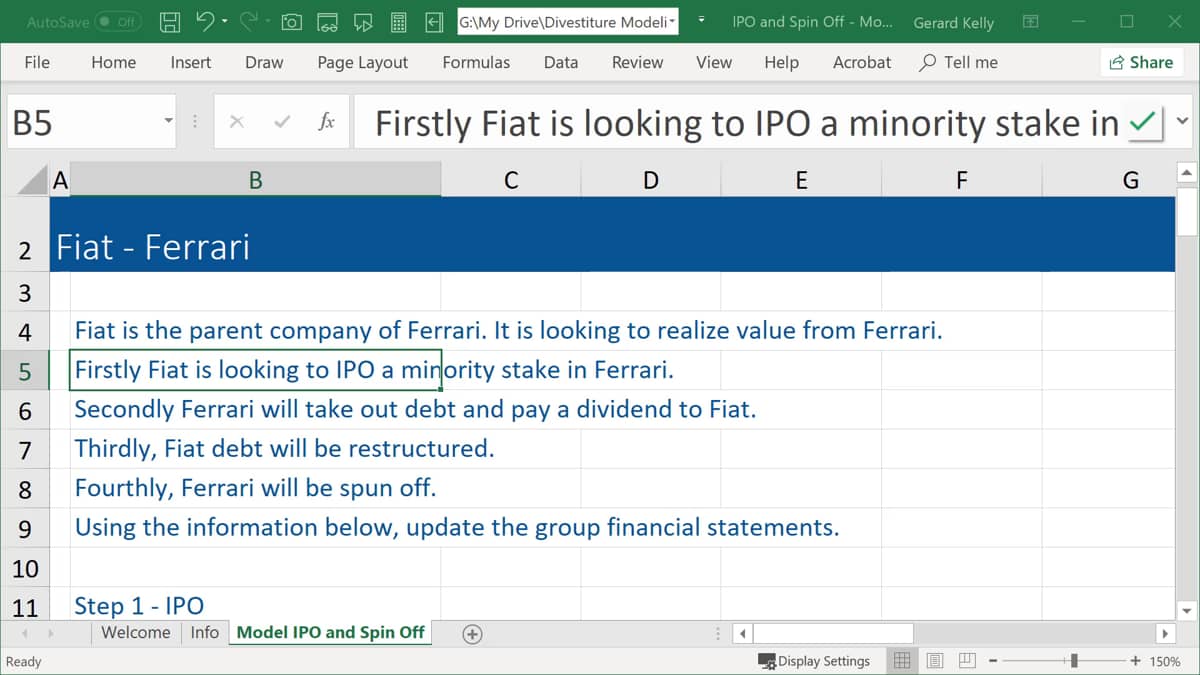Switch to the Info sheet tab
The height and width of the screenshot is (675, 1200).
point(204,632)
